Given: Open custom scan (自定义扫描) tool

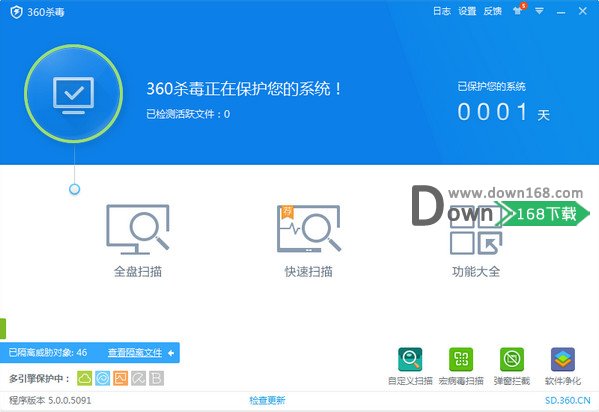Looking at the screenshot, I should 410,366.
